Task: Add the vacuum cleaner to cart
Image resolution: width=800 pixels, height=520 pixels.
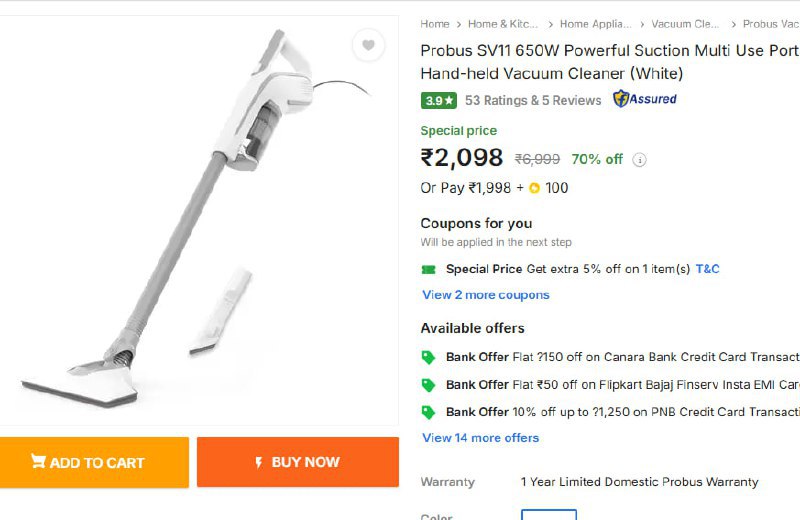Action: coord(94,462)
